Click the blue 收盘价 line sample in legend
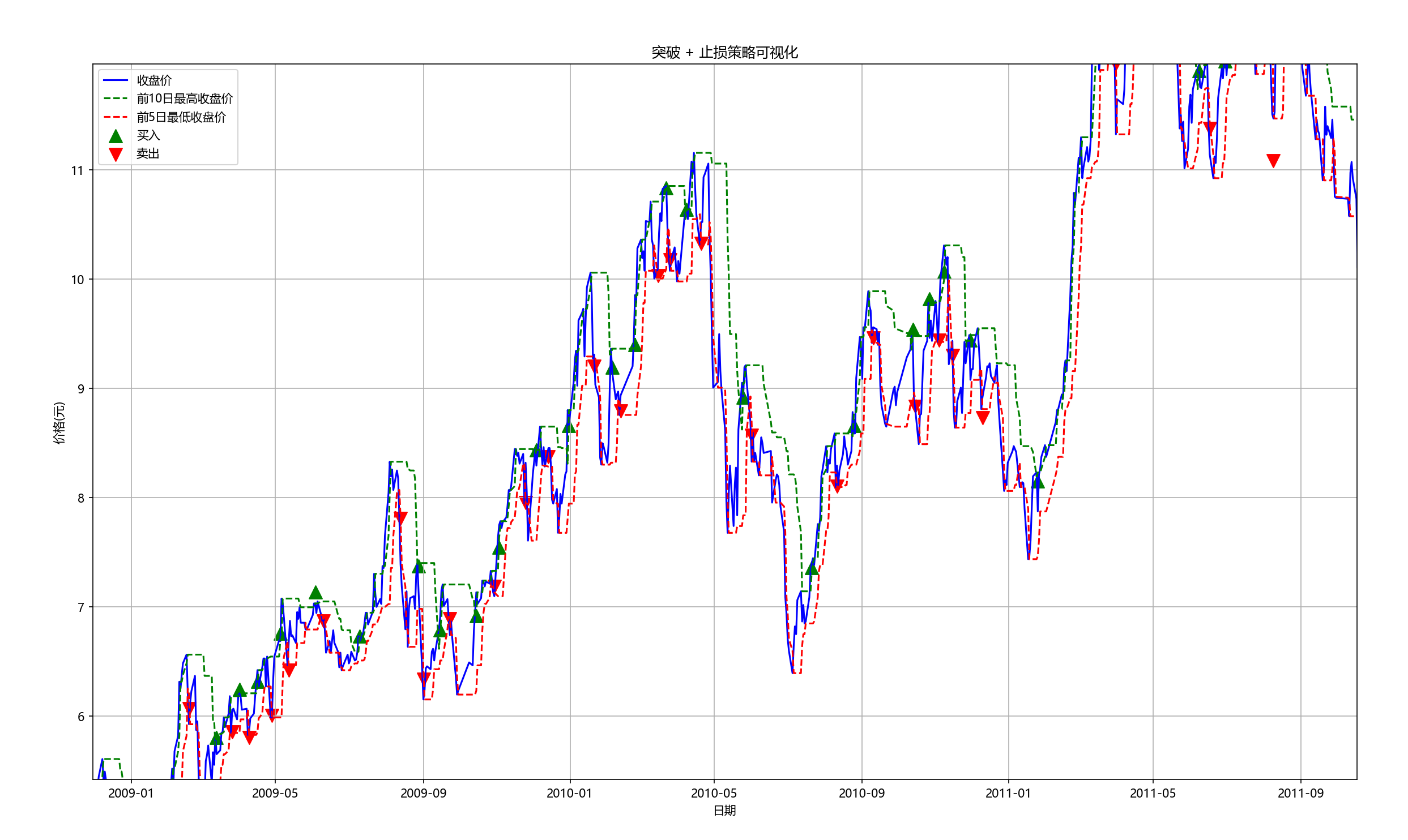1408x840 pixels. tap(116, 80)
